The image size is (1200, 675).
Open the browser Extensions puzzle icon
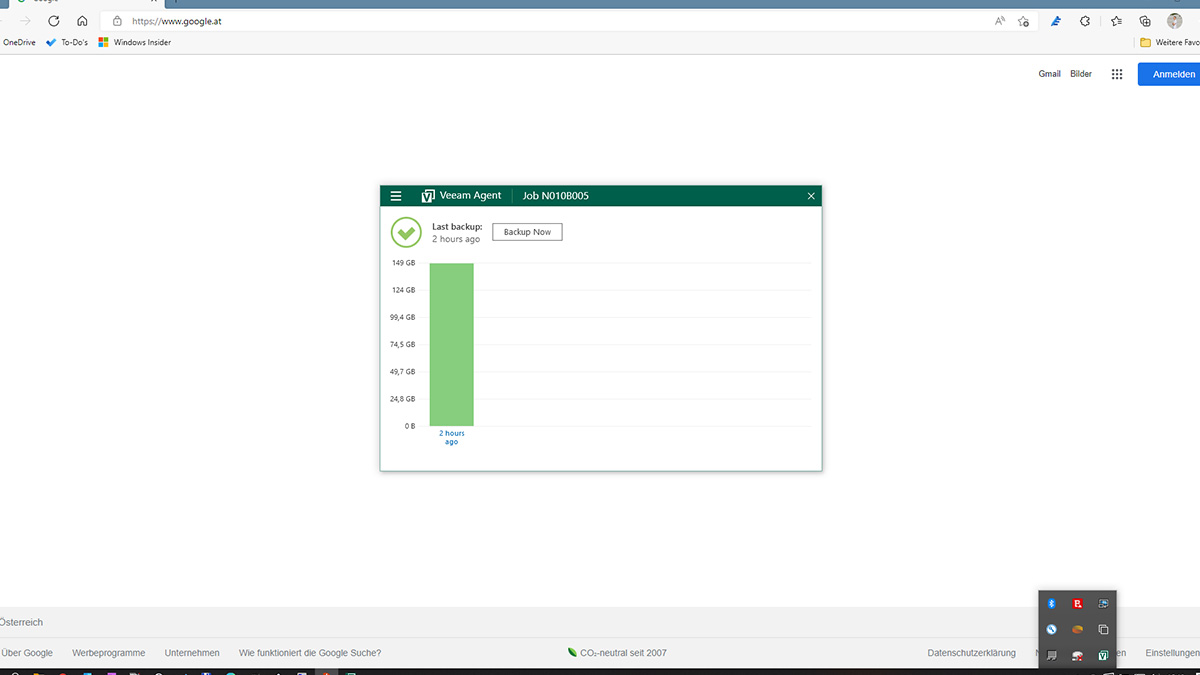pos(1085,21)
